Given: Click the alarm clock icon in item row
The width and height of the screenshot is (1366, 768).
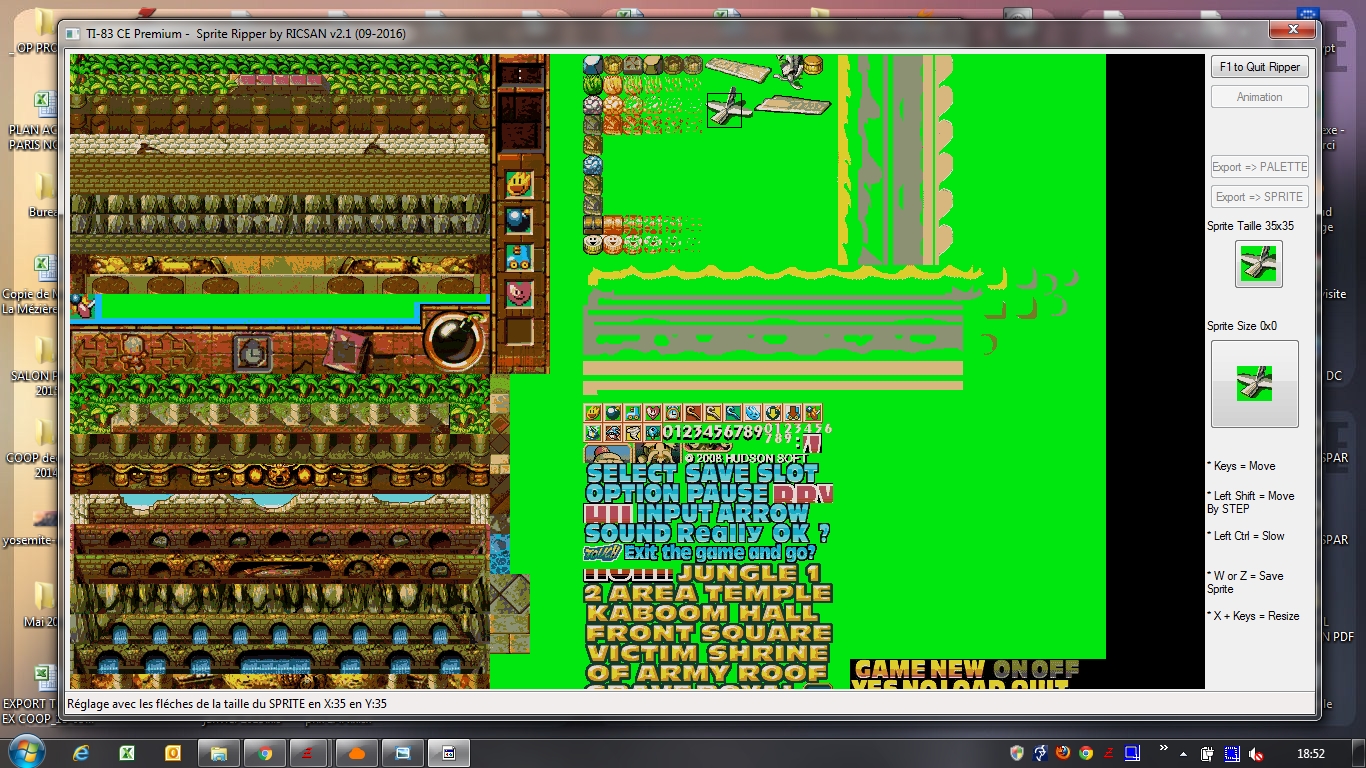Looking at the screenshot, I should click(672, 413).
